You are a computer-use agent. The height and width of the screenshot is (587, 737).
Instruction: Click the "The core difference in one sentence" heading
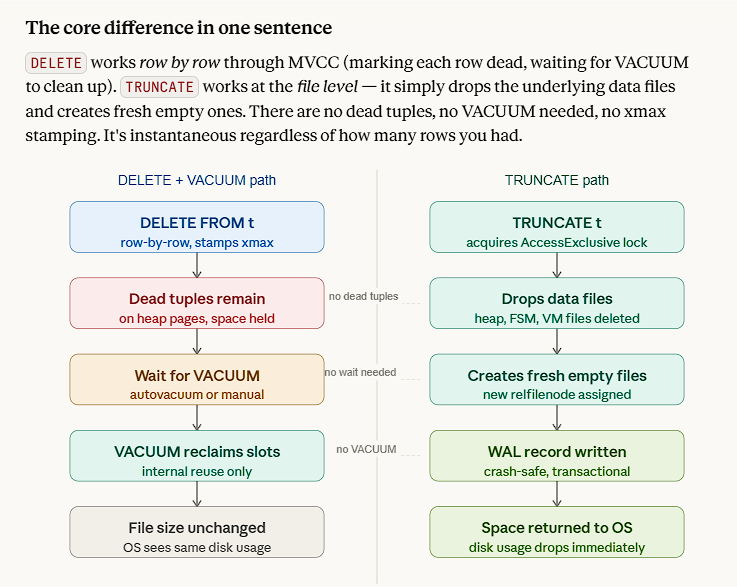[x=179, y=27]
